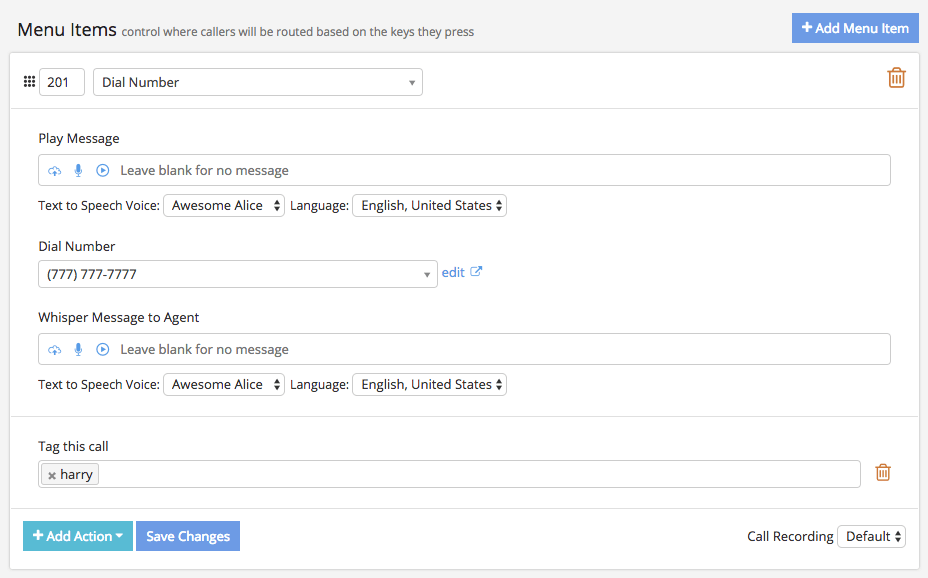The width and height of the screenshot is (928, 578).
Task: Delete the Tag this call action
Action: click(x=882, y=473)
